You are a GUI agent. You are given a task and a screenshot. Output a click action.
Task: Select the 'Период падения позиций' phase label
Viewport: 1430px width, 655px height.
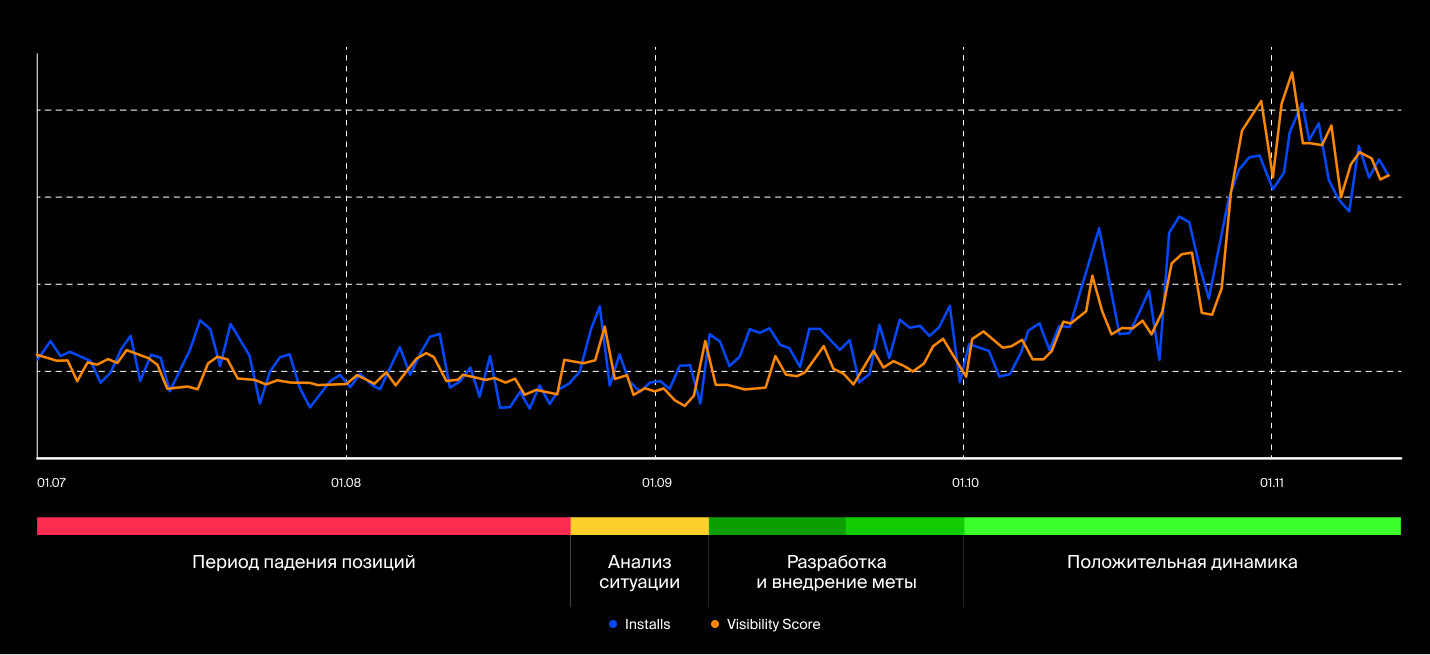(x=304, y=562)
